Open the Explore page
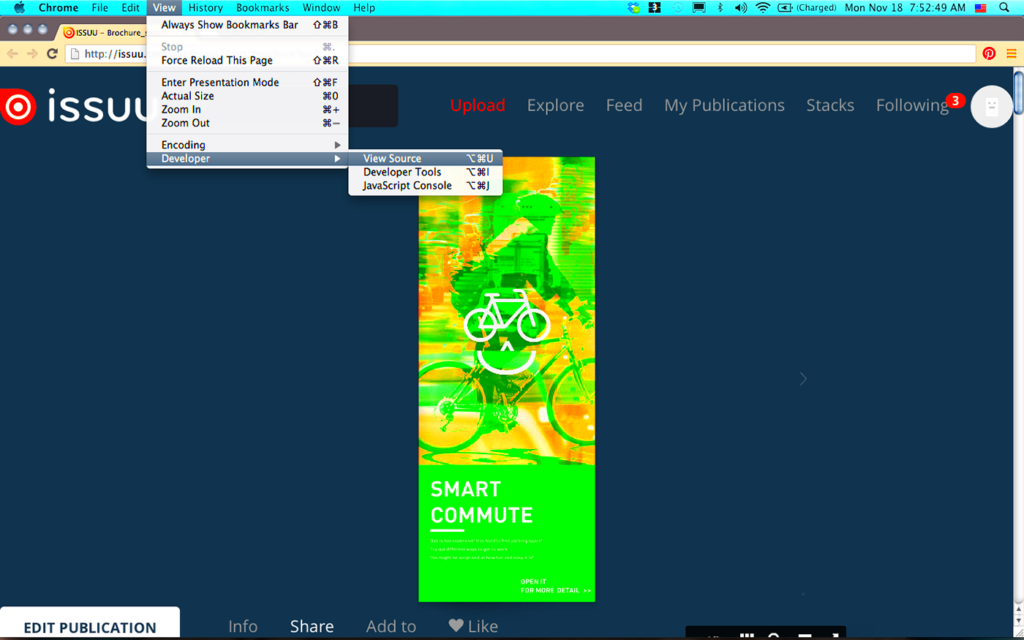Screen dimensions: 1024x640 click(x=555, y=105)
